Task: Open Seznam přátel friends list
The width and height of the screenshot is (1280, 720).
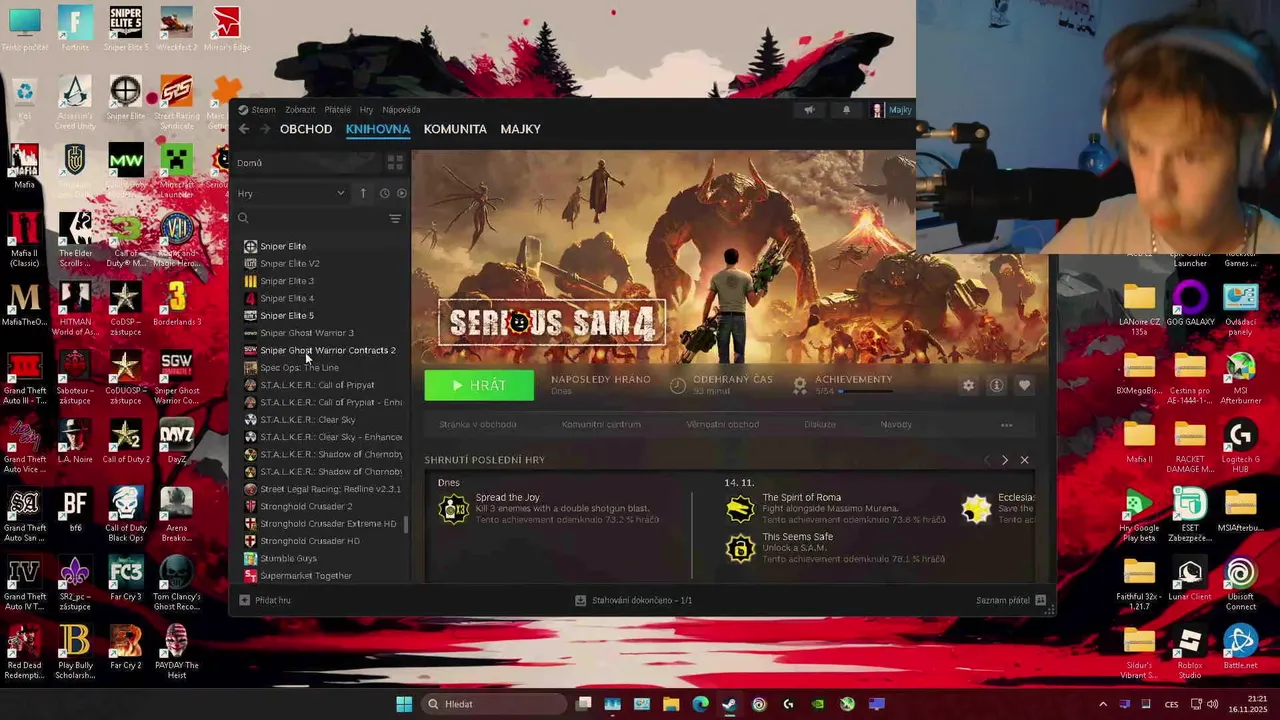Action: click(1011, 600)
